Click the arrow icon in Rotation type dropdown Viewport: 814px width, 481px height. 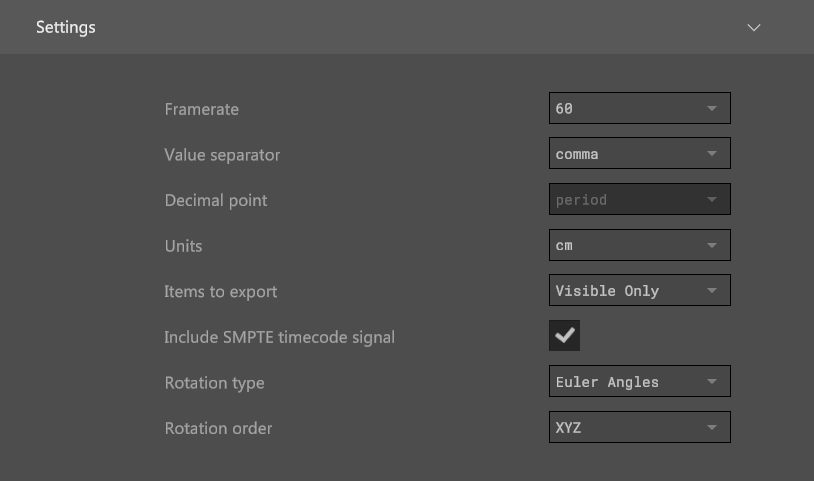click(x=712, y=382)
